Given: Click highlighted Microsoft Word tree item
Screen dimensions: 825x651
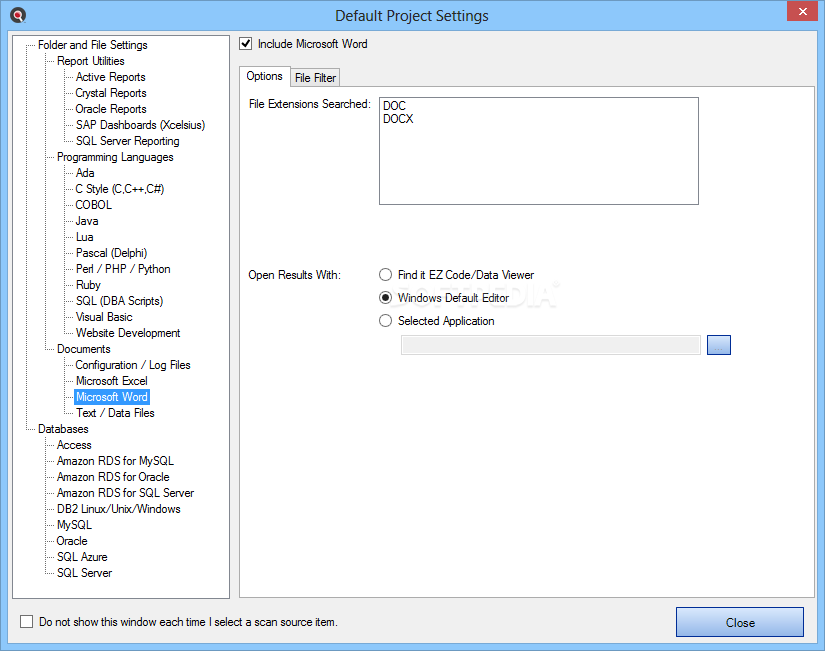Looking at the screenshot, I should 112,397.
